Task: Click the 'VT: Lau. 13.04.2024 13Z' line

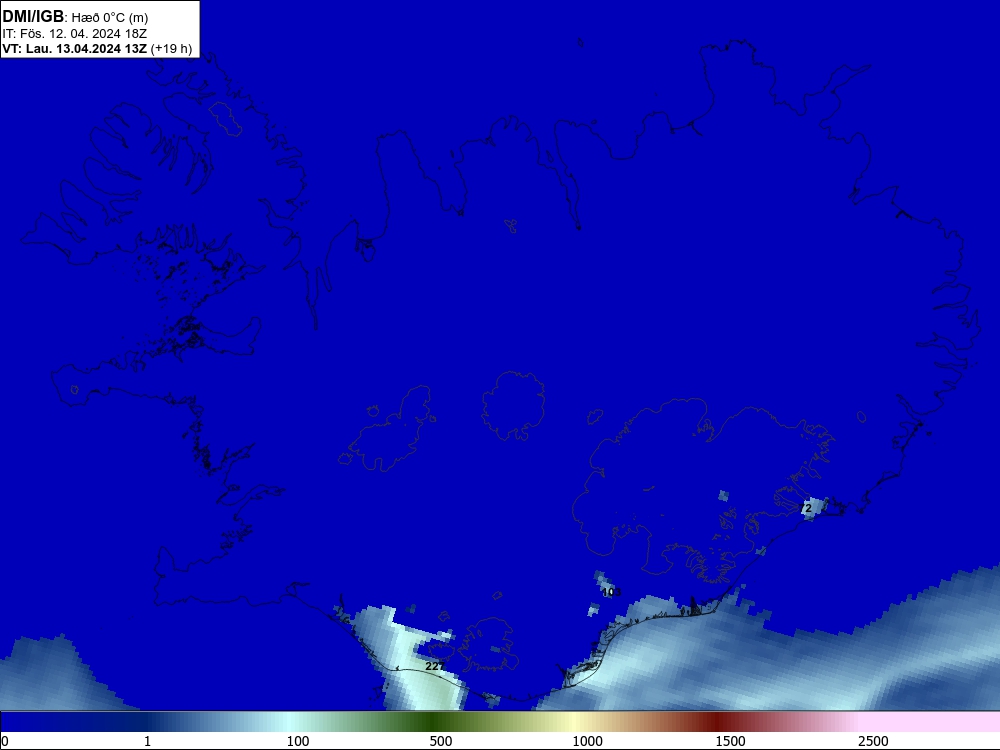Action: pos(75,48)
